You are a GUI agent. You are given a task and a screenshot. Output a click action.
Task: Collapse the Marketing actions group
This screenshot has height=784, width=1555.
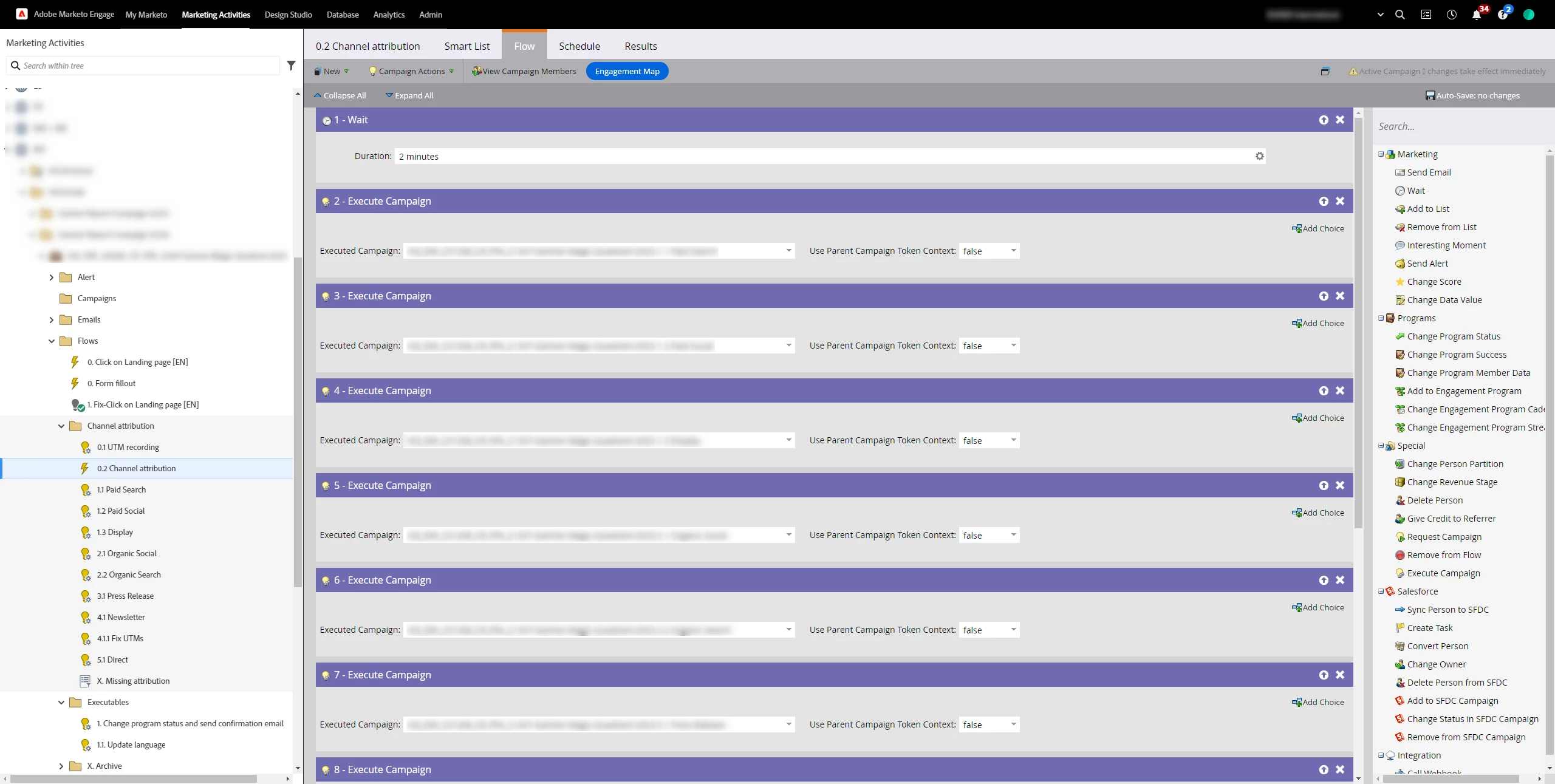pyautogui.click(x=1381, y=154)
